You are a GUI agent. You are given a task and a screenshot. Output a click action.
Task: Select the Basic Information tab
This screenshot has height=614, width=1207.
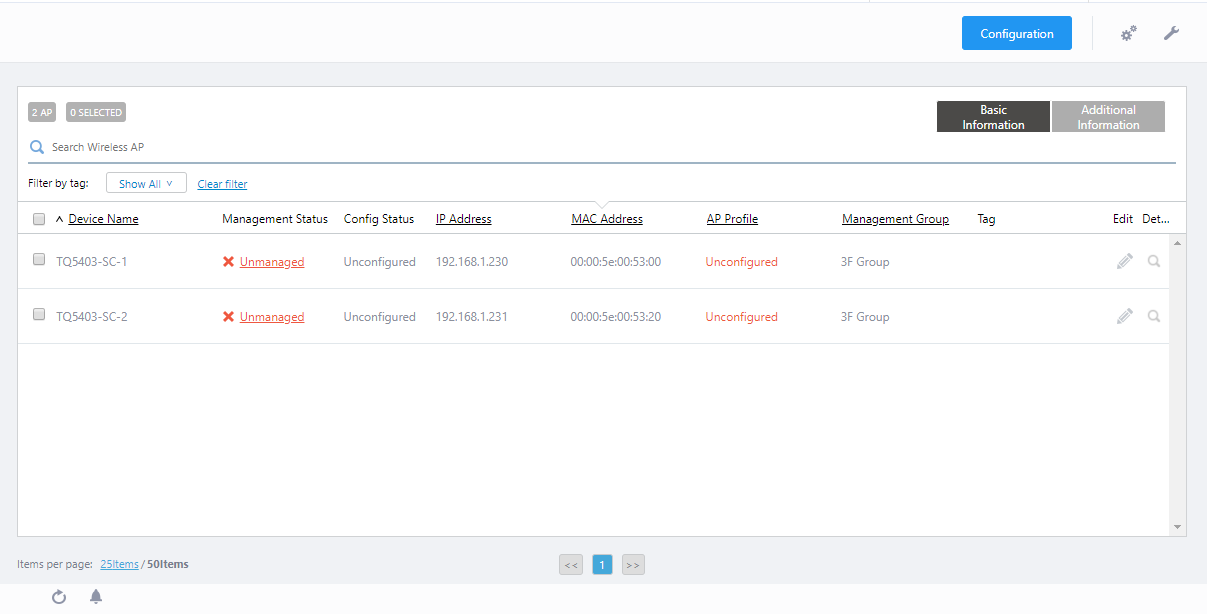click(x=993, y=117)
